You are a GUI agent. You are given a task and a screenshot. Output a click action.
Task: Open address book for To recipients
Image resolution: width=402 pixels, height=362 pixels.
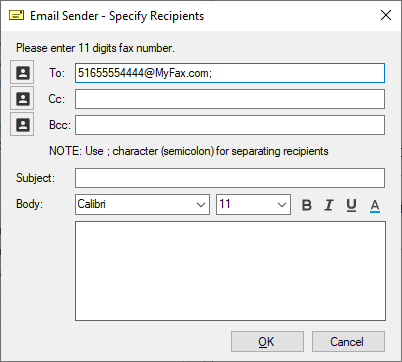click(x=22, y=72)
